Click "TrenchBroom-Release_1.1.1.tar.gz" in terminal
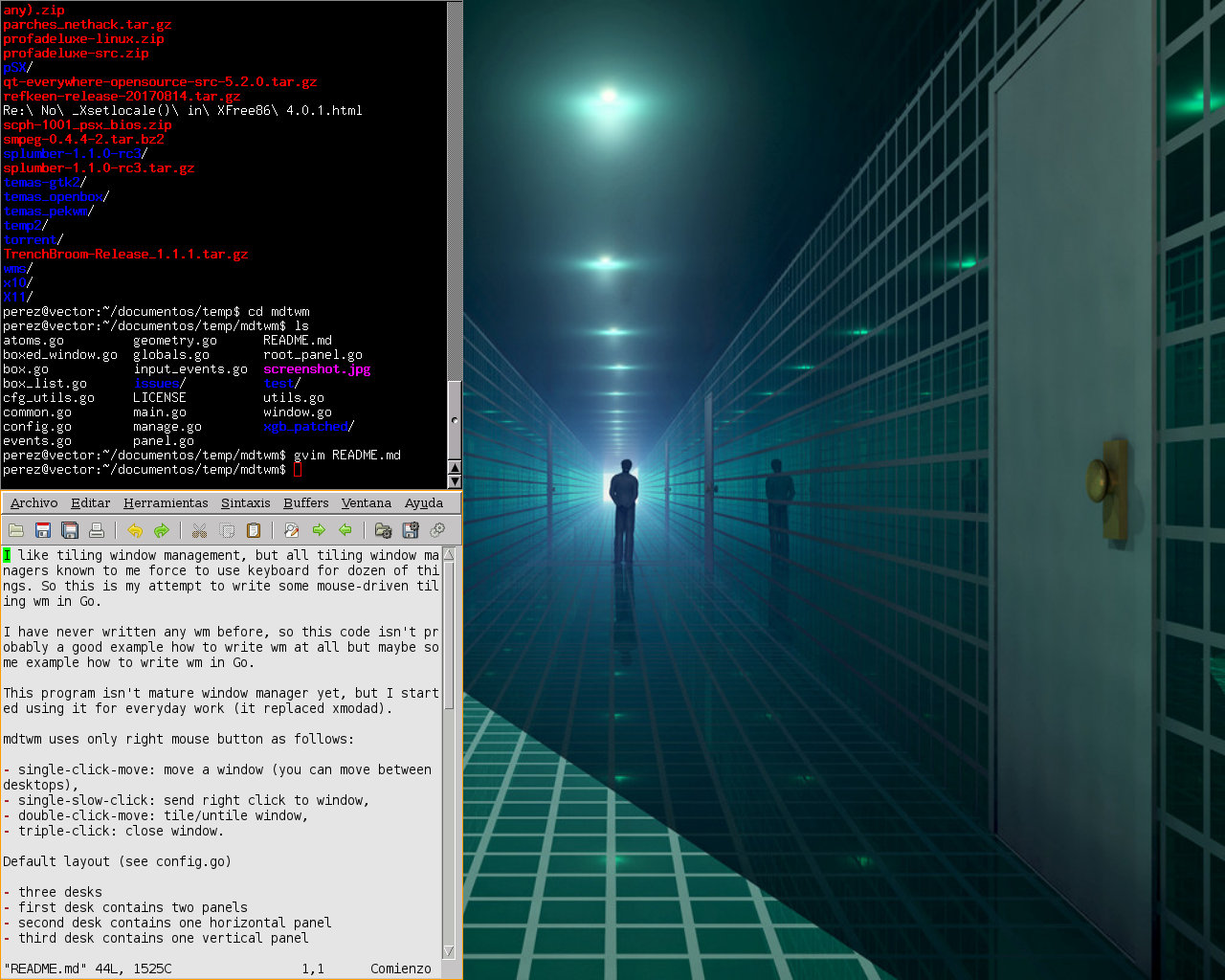The height and width of the screenshot is (980, 1225). click(125, 255)
